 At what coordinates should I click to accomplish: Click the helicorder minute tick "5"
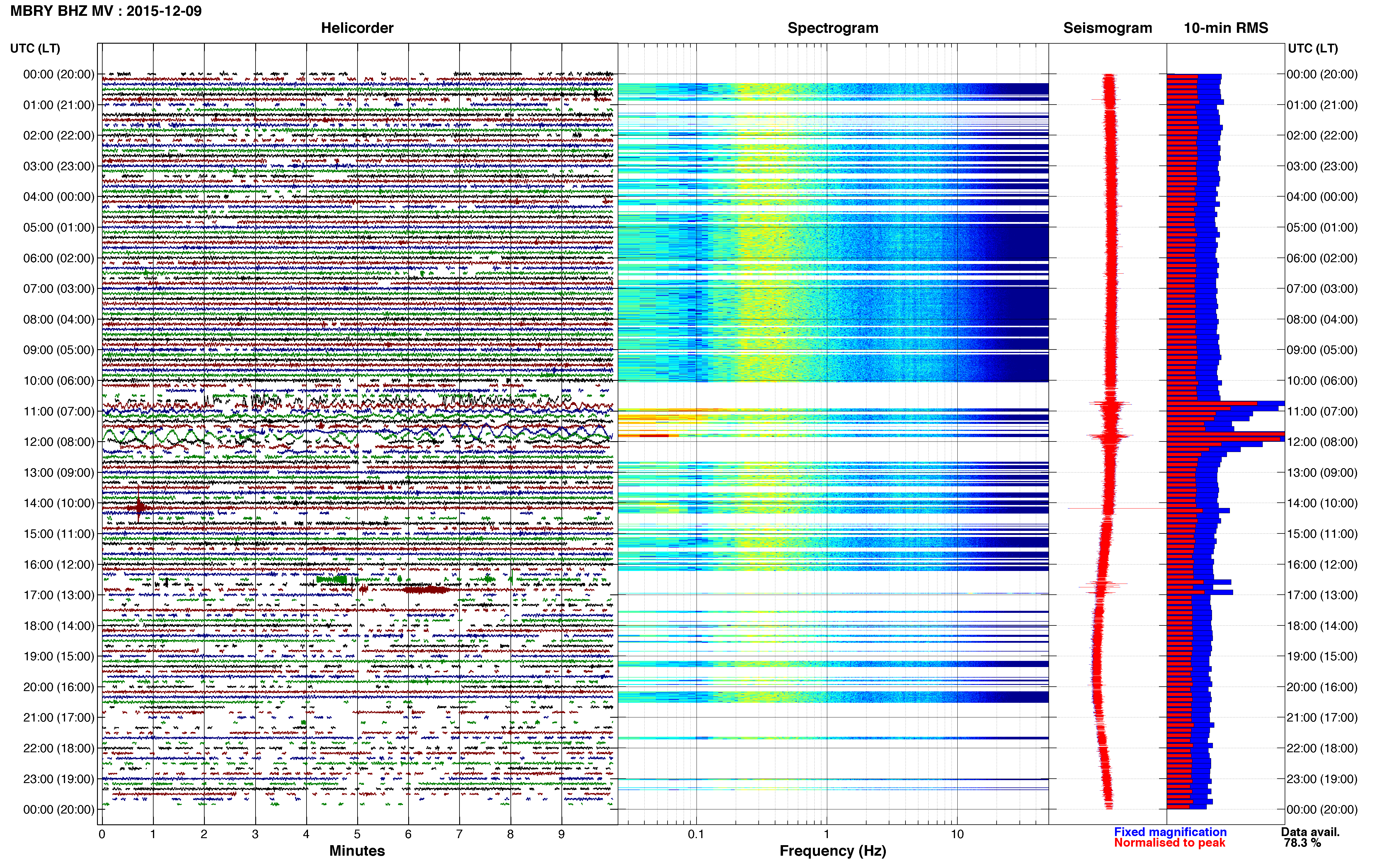[357, 835]
